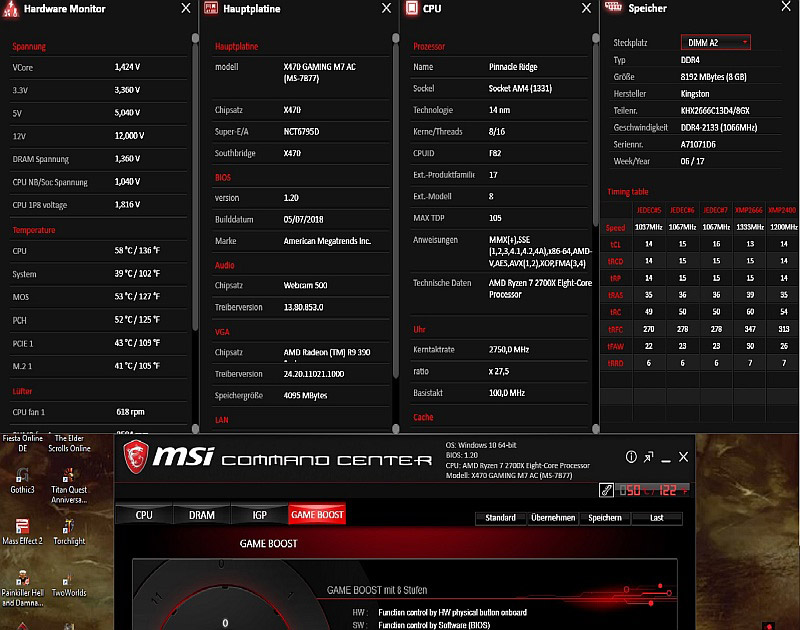
Task: Click the JEDEC#5 timing table column header
Action: 648,210
